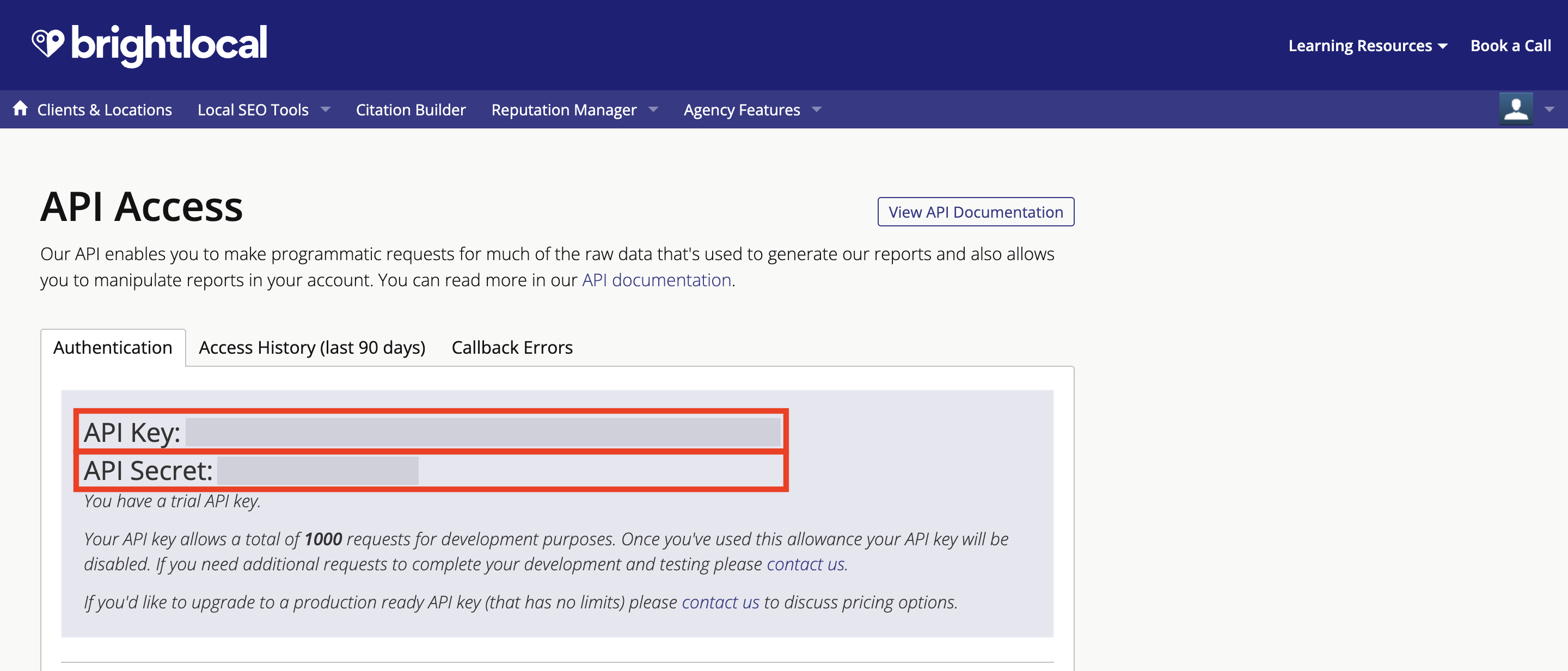The image size is (1568, 671).
Task: Open the user profile avatar icon
Action: tap(1516, 109)
